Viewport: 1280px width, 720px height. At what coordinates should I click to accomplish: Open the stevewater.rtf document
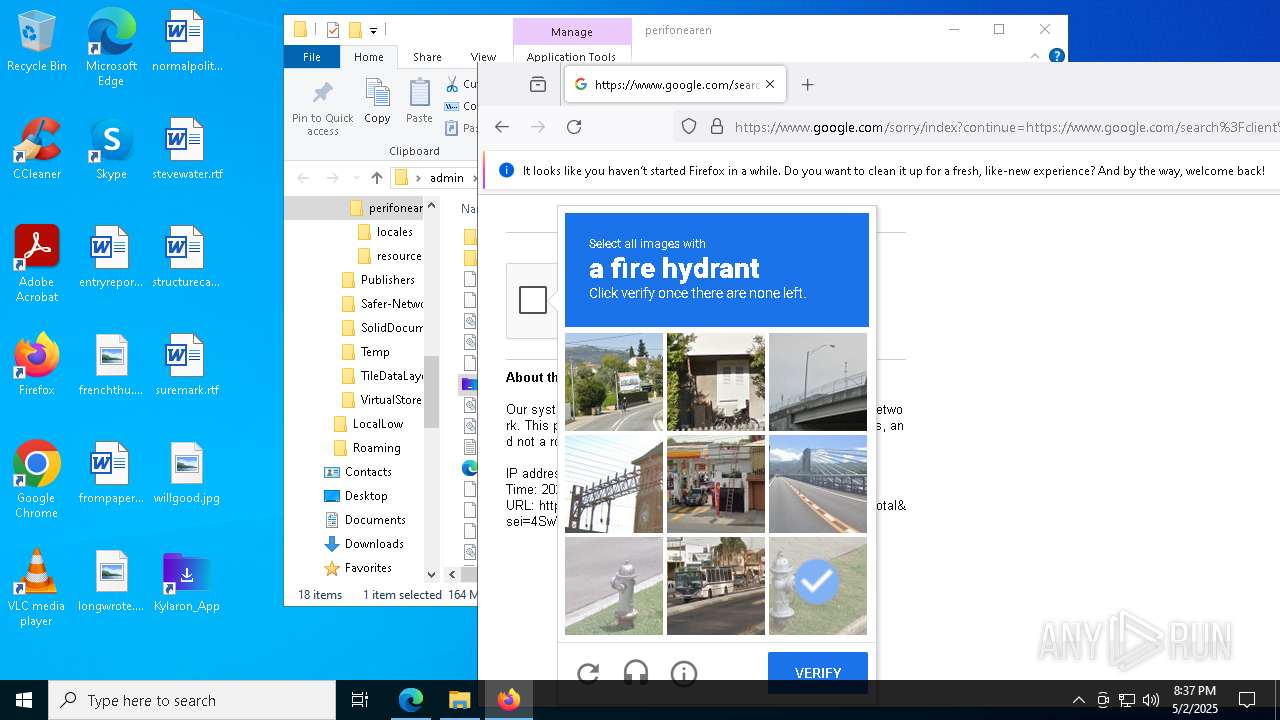point(186,149)
